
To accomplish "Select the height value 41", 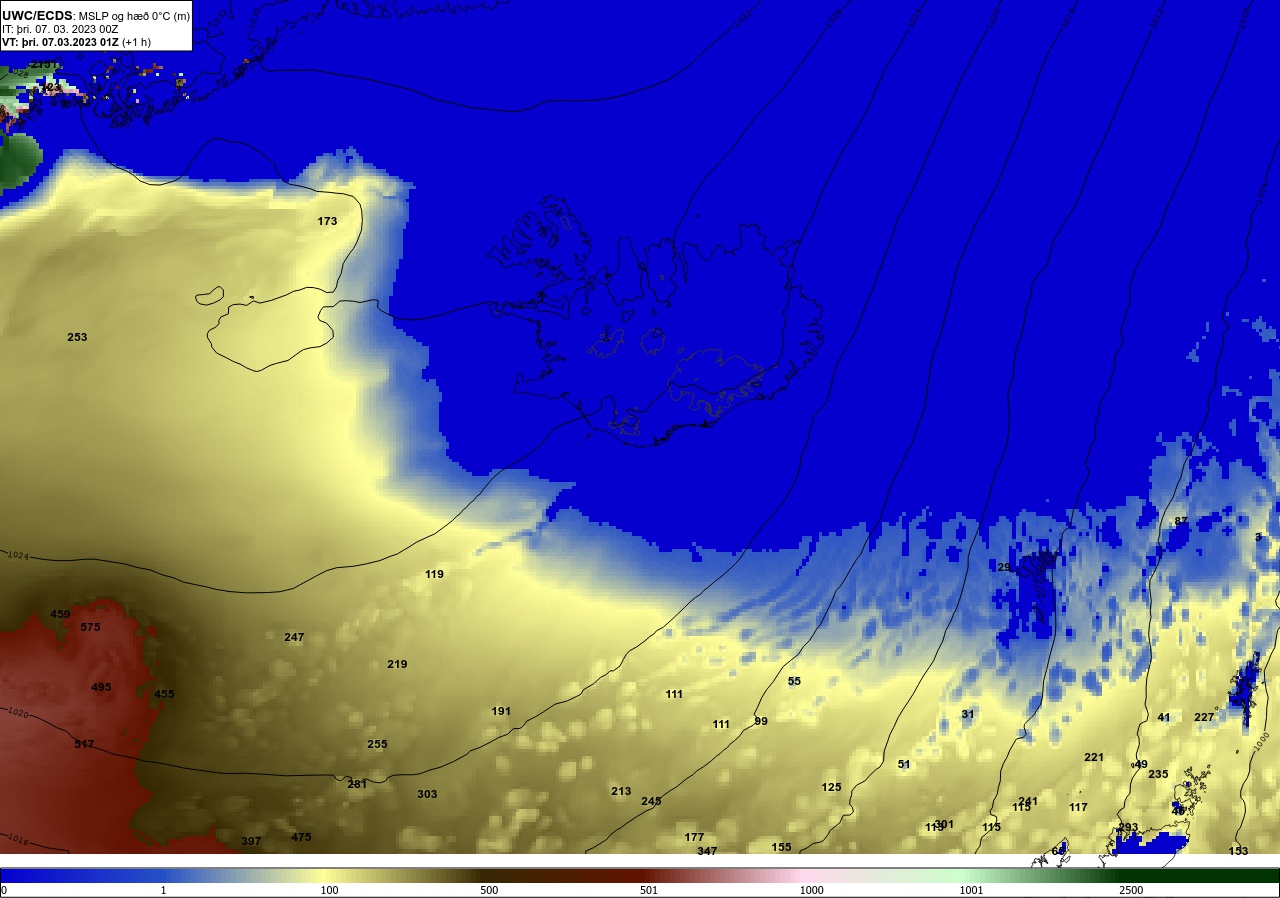I will (1163, 717).
